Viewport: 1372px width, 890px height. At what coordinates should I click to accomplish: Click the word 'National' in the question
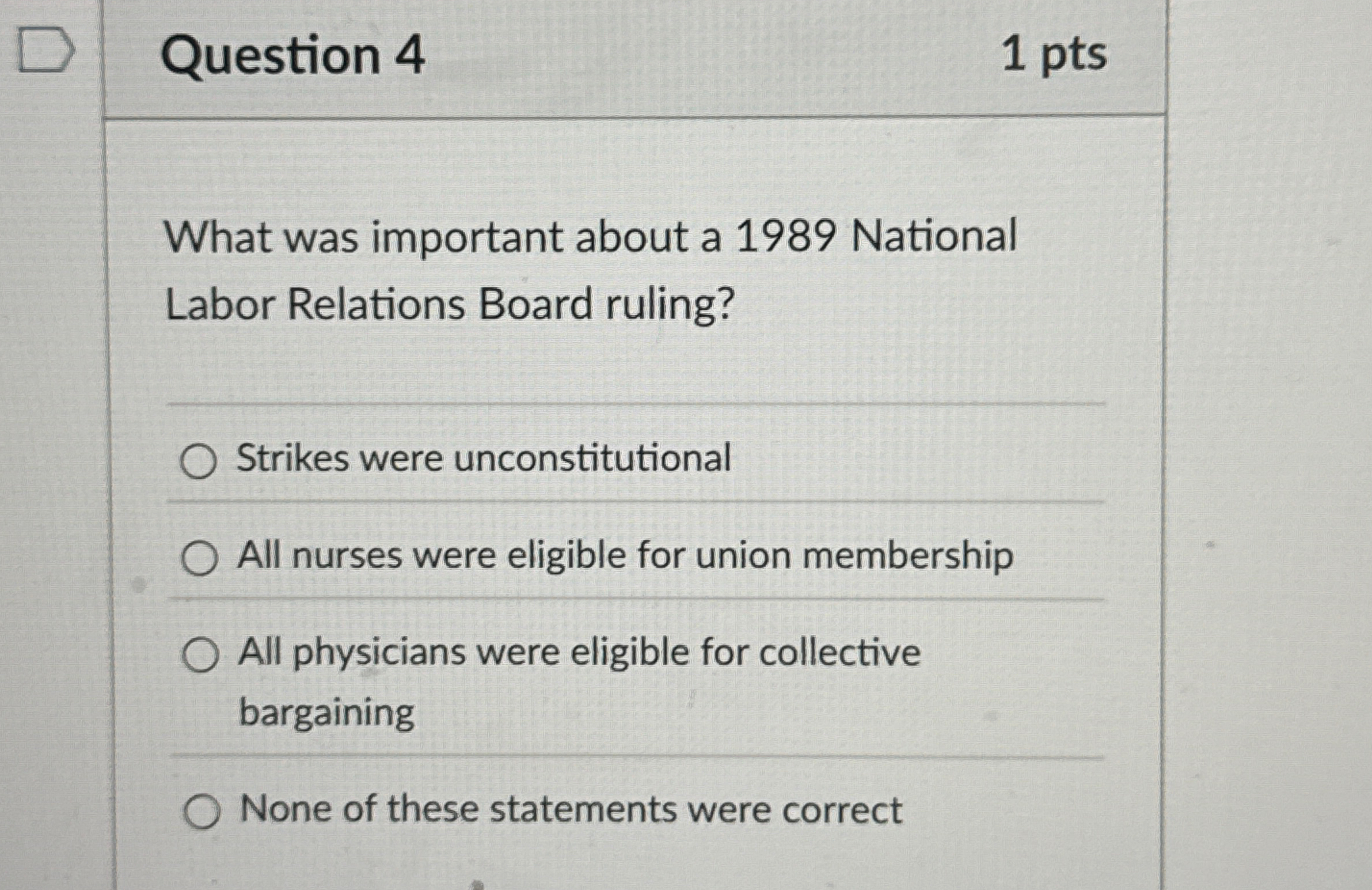933,237
